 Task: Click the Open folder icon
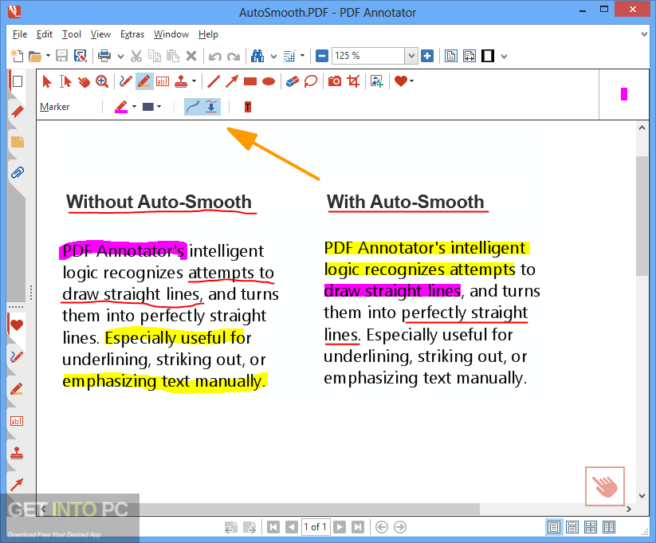[x=35, y=56]
